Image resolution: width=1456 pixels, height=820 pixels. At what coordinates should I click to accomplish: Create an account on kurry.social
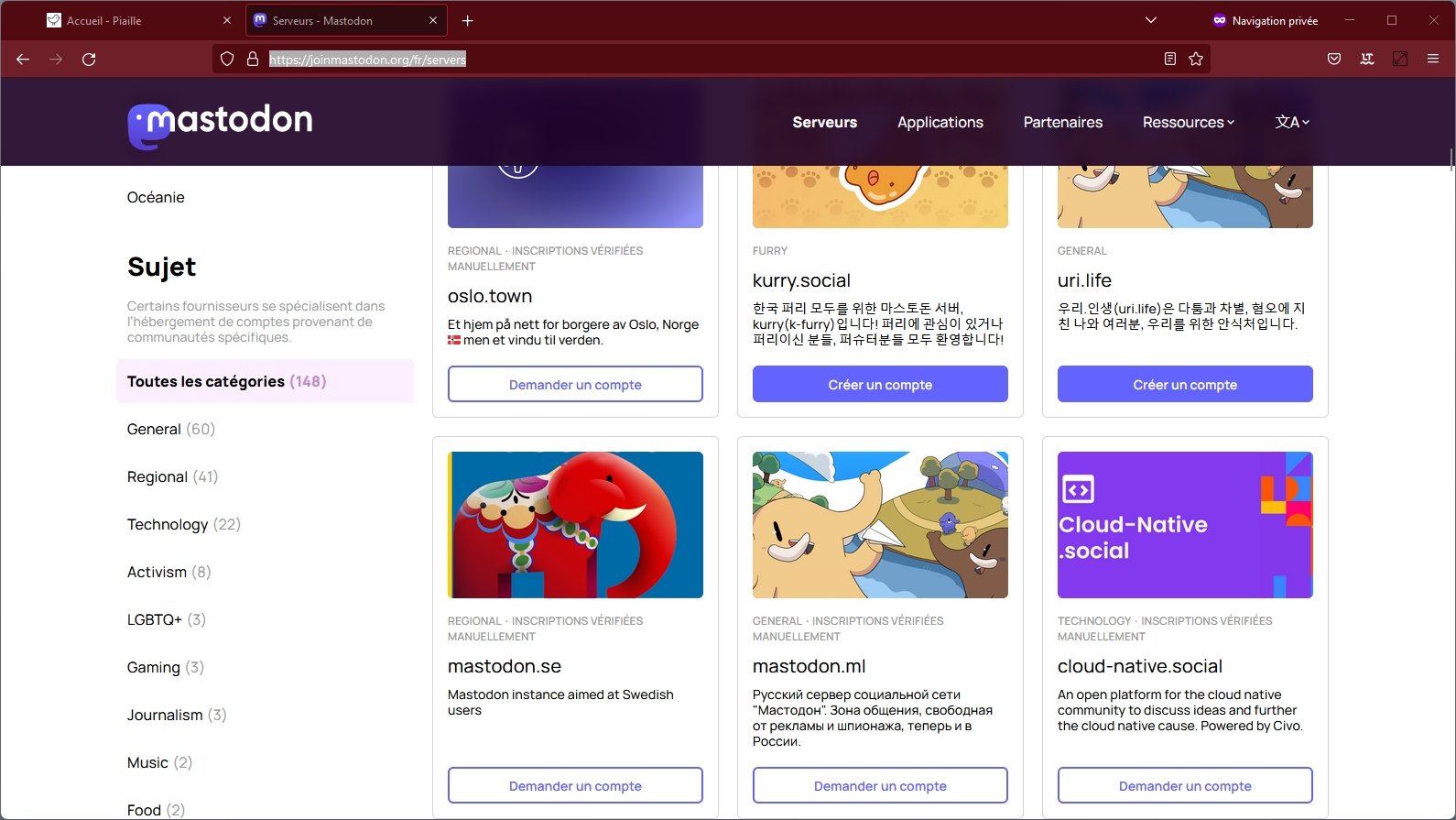click(880, 385)
